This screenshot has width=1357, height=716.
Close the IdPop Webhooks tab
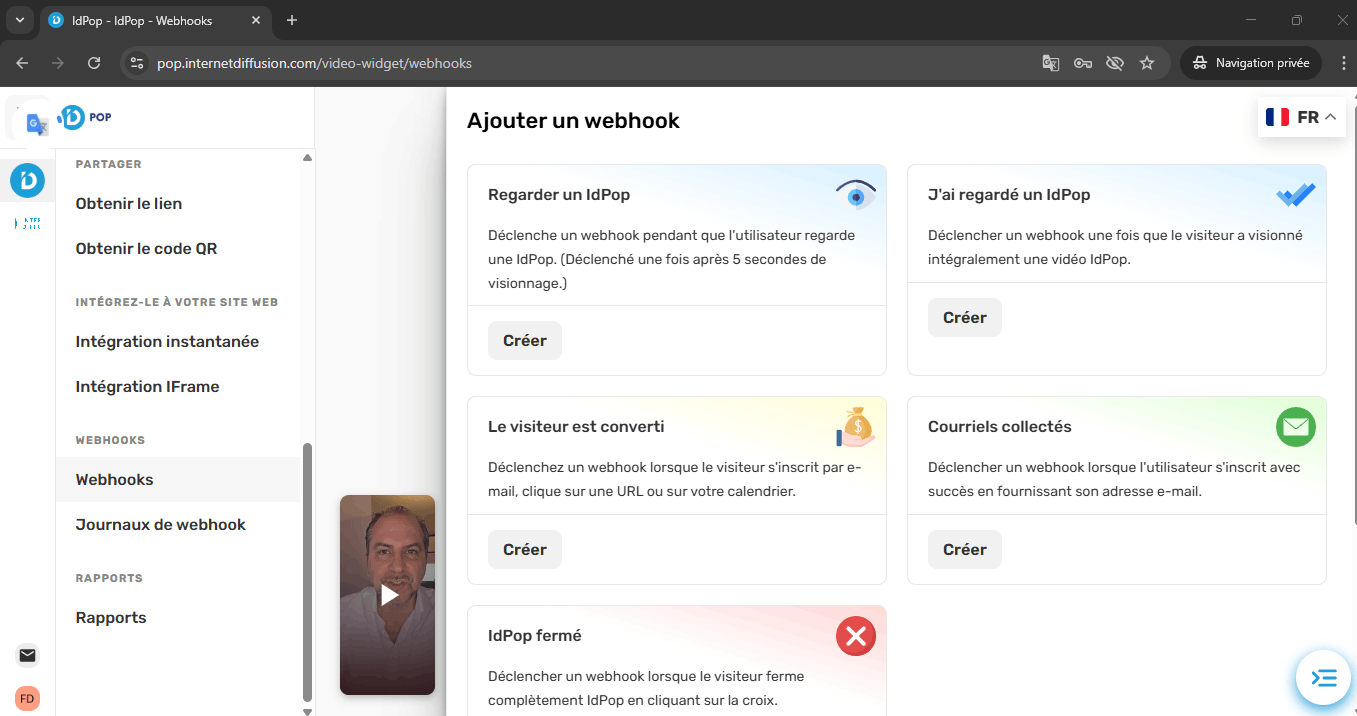tap(256, 20)
